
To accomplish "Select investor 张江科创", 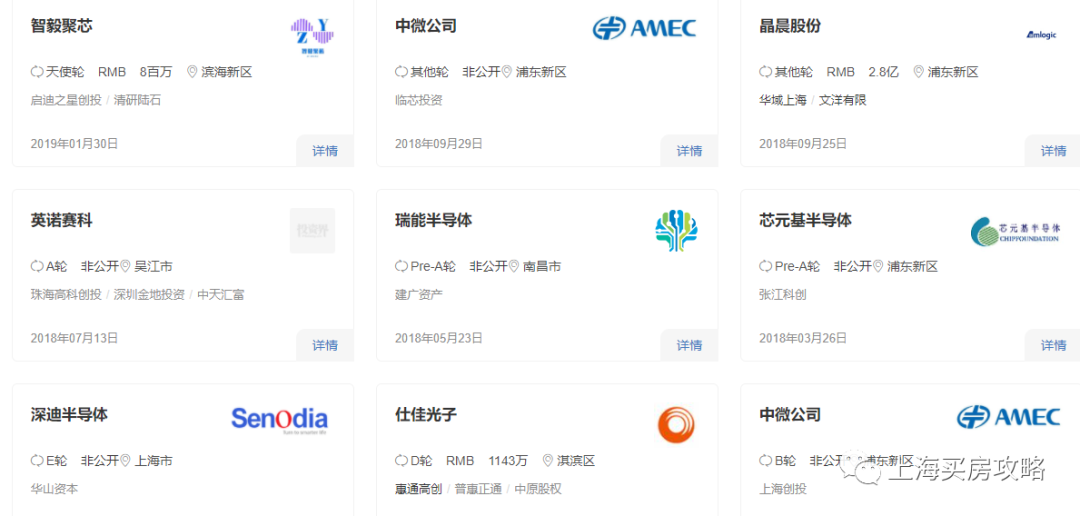I will coord(782,295).
